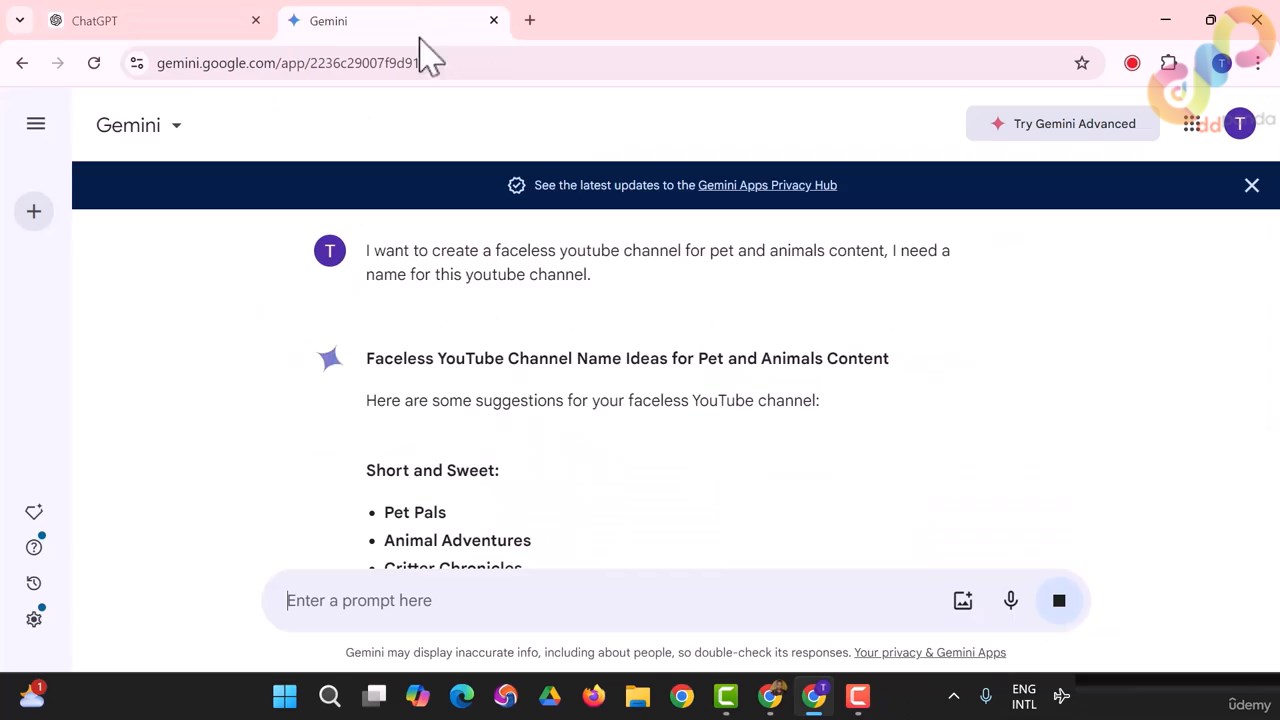Click the T avatar beside the user prompt
Image resolution: width=1280 pixels, height=720 pixels.
330,251
